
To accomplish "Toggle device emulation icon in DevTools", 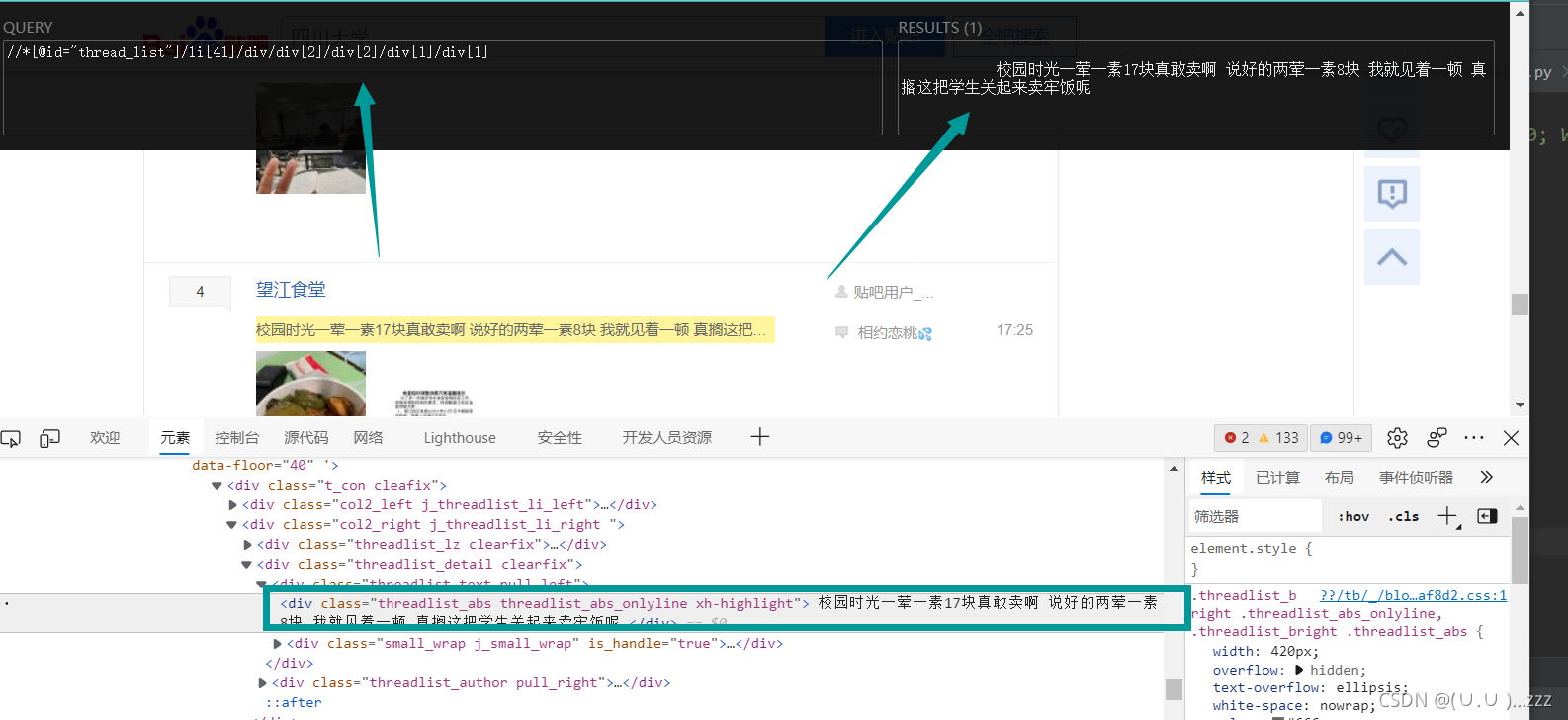I will coord(49,438).
